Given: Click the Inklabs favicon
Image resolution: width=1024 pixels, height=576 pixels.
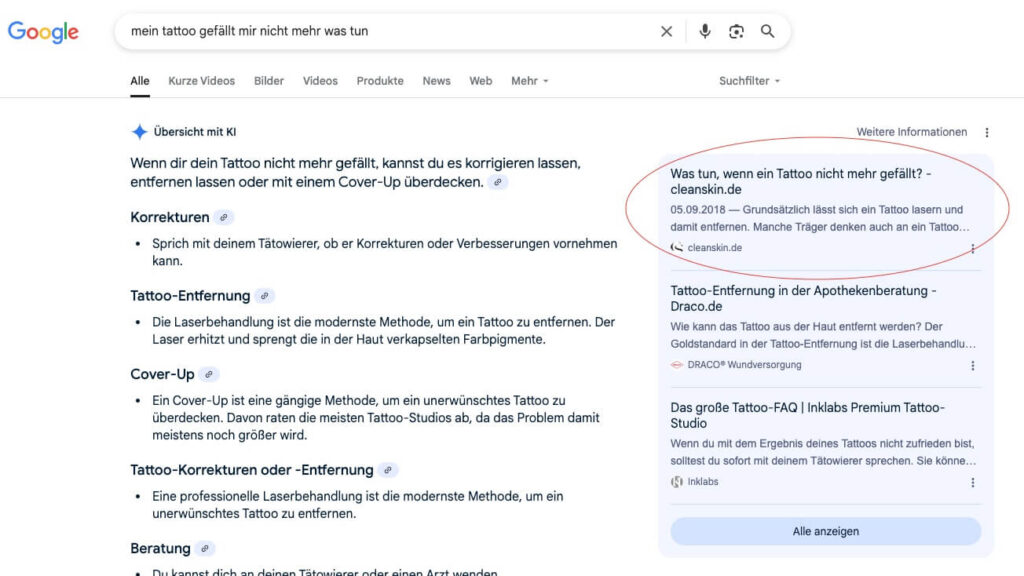Looking at the screenshot, I should [x=677, y=481].
